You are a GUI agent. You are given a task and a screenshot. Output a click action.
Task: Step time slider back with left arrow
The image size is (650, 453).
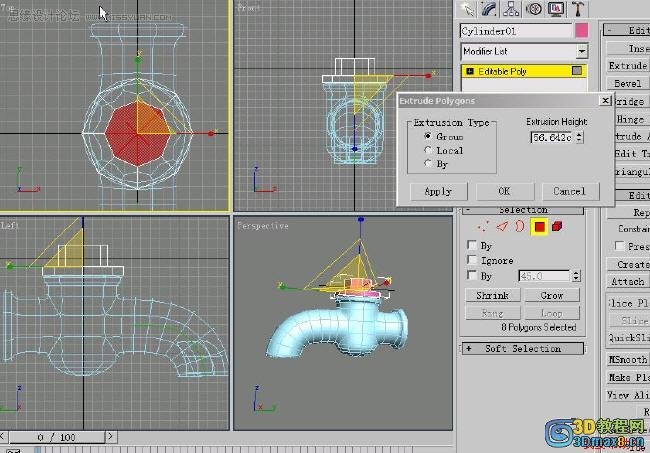pyautogui.click(x=2, y=436)
